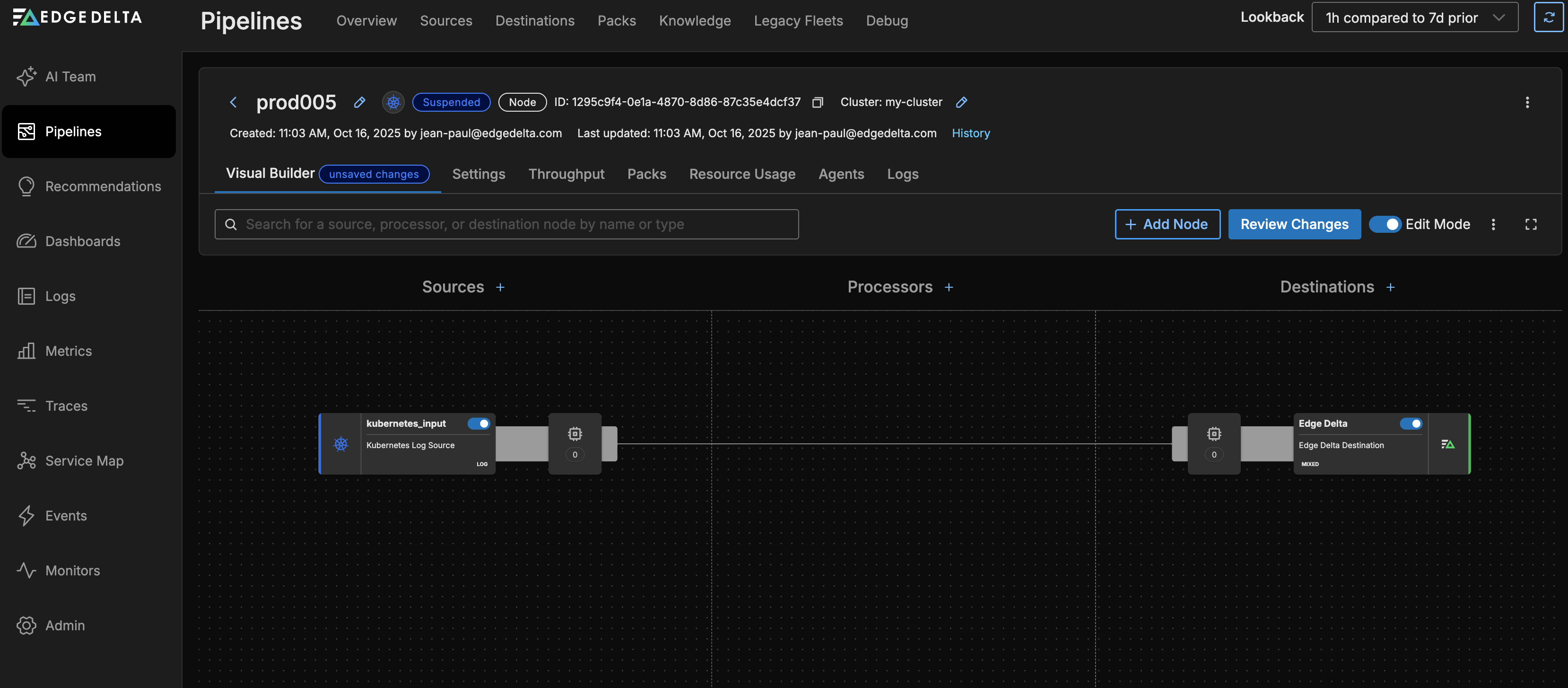The height and width of the screenshot is (688, 1568).
Task: Click processor icon next to kubernetes_input node
Action: (x=575, y=434)
